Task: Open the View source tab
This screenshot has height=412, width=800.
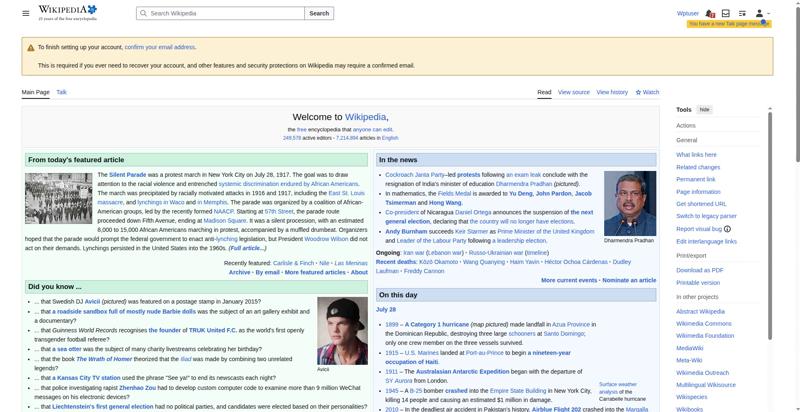Action: pyautogui.click(x=573, y=92)
